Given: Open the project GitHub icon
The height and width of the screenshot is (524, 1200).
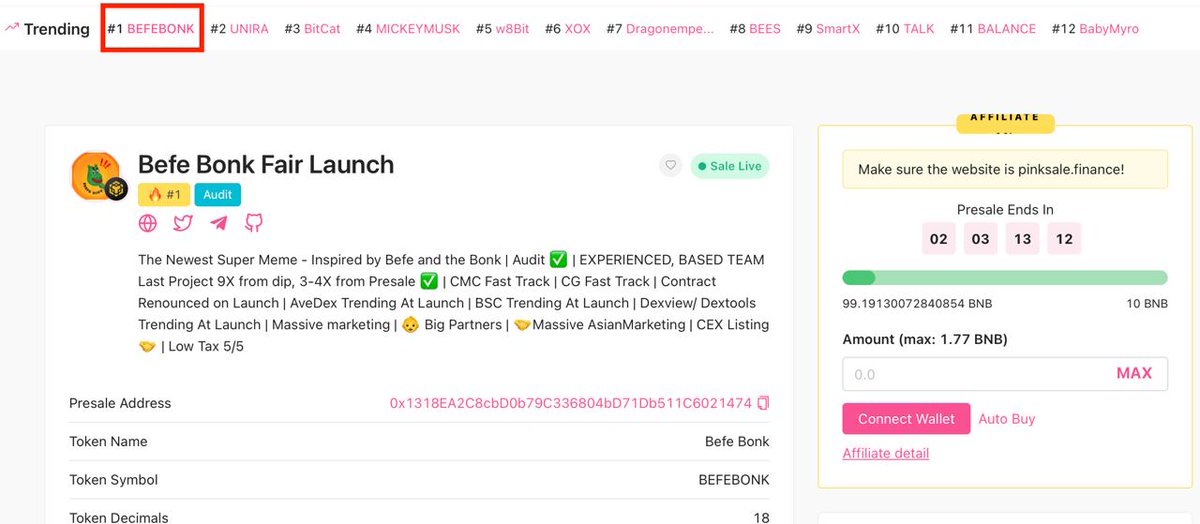Looking at the screenshot, I should 254,223.
